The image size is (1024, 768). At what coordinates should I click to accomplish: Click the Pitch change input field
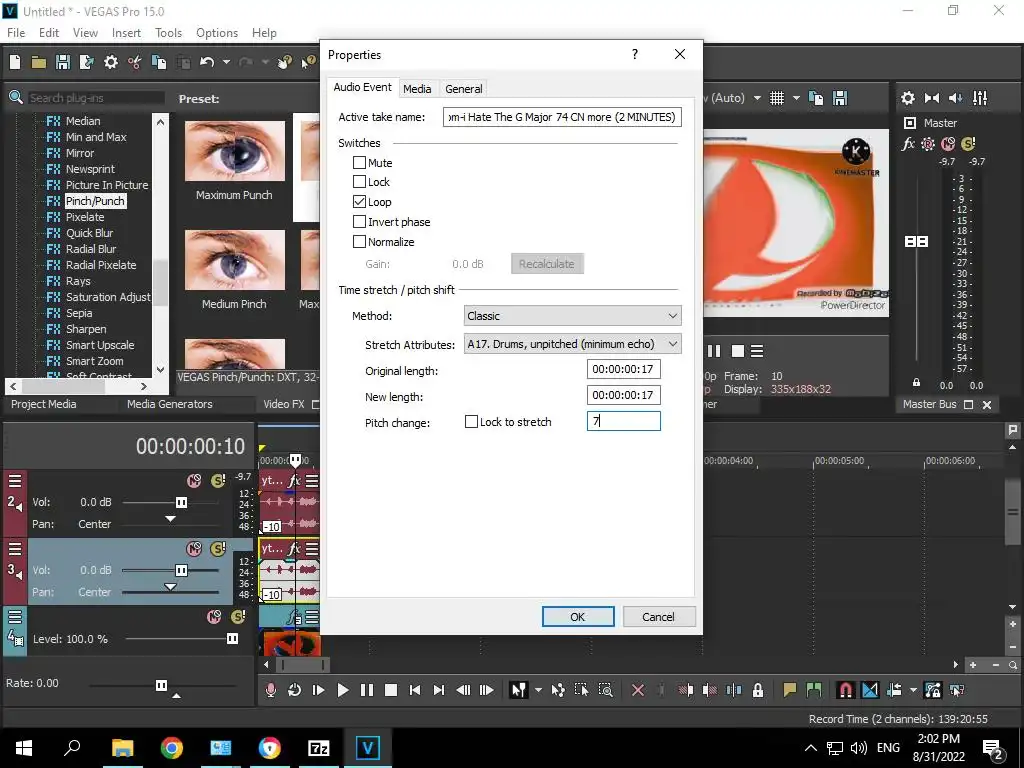coord(624,421)
